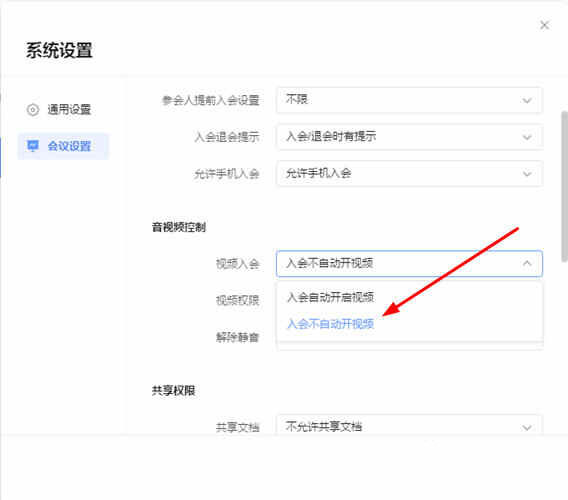Click the 通用设置 gear icon
This screenshot has width=568, height=500.
point(33,109)
